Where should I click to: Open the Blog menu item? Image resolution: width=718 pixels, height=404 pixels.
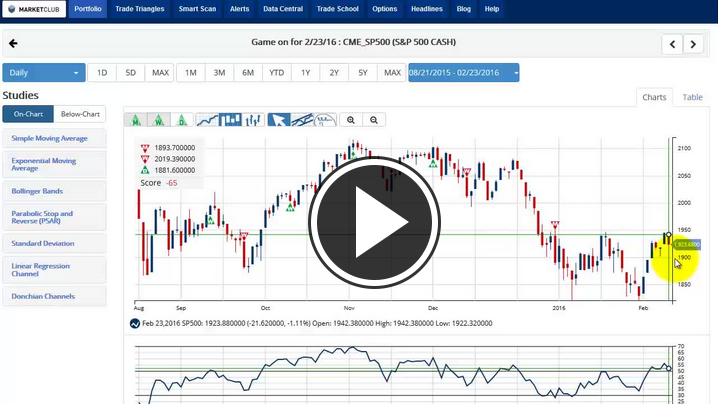[x=463, y=9]
